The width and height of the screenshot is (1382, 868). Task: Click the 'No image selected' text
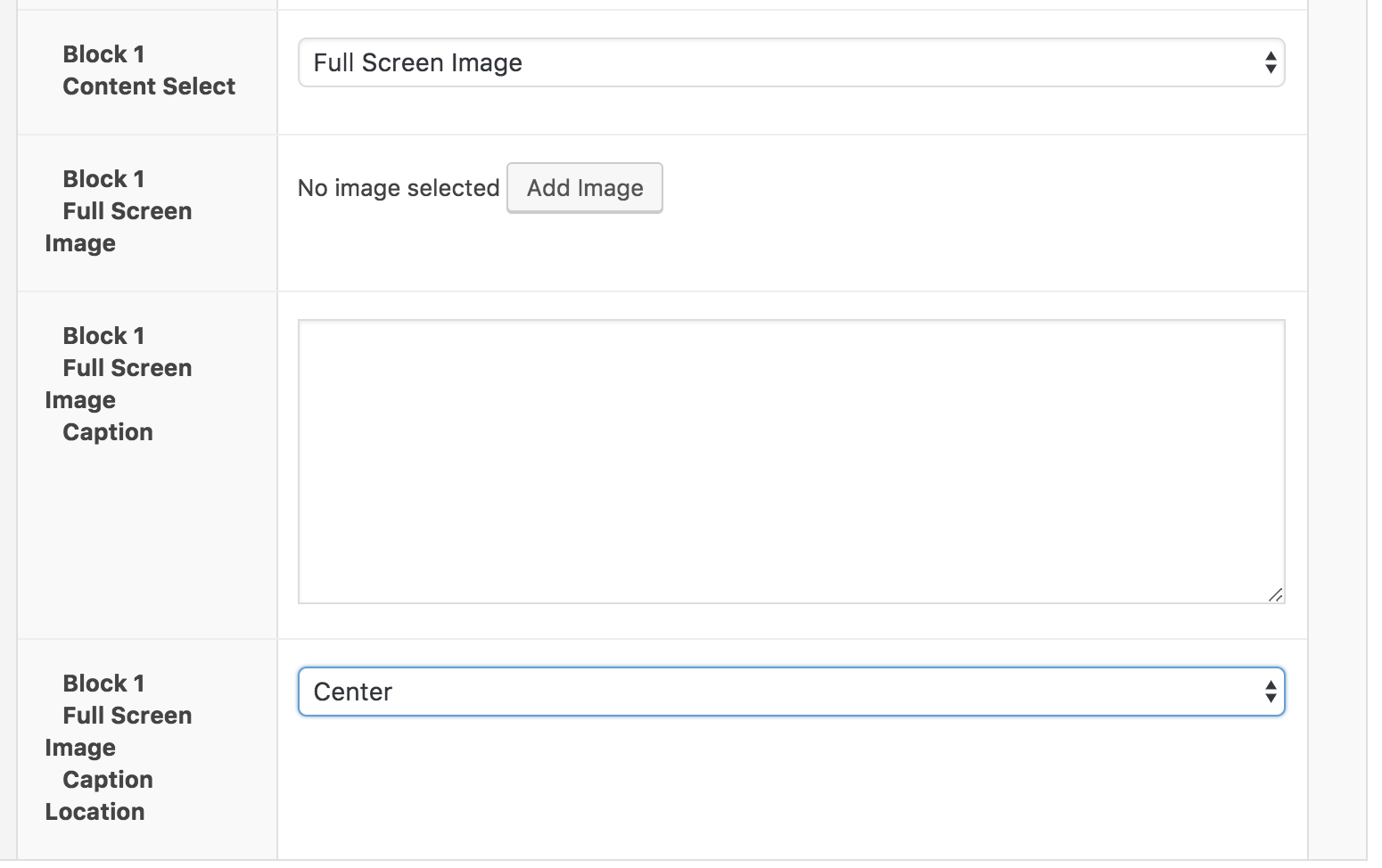click(x=399, y=188)
